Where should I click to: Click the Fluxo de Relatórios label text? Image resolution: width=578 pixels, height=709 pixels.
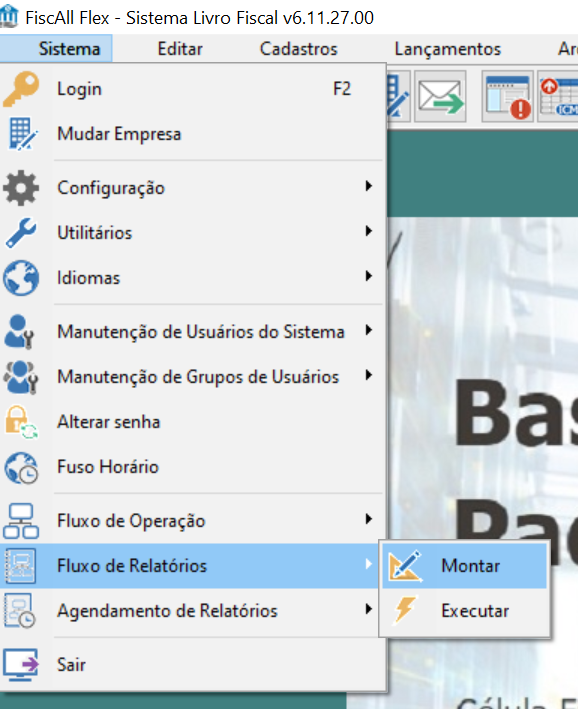click(x=132, y=566)
